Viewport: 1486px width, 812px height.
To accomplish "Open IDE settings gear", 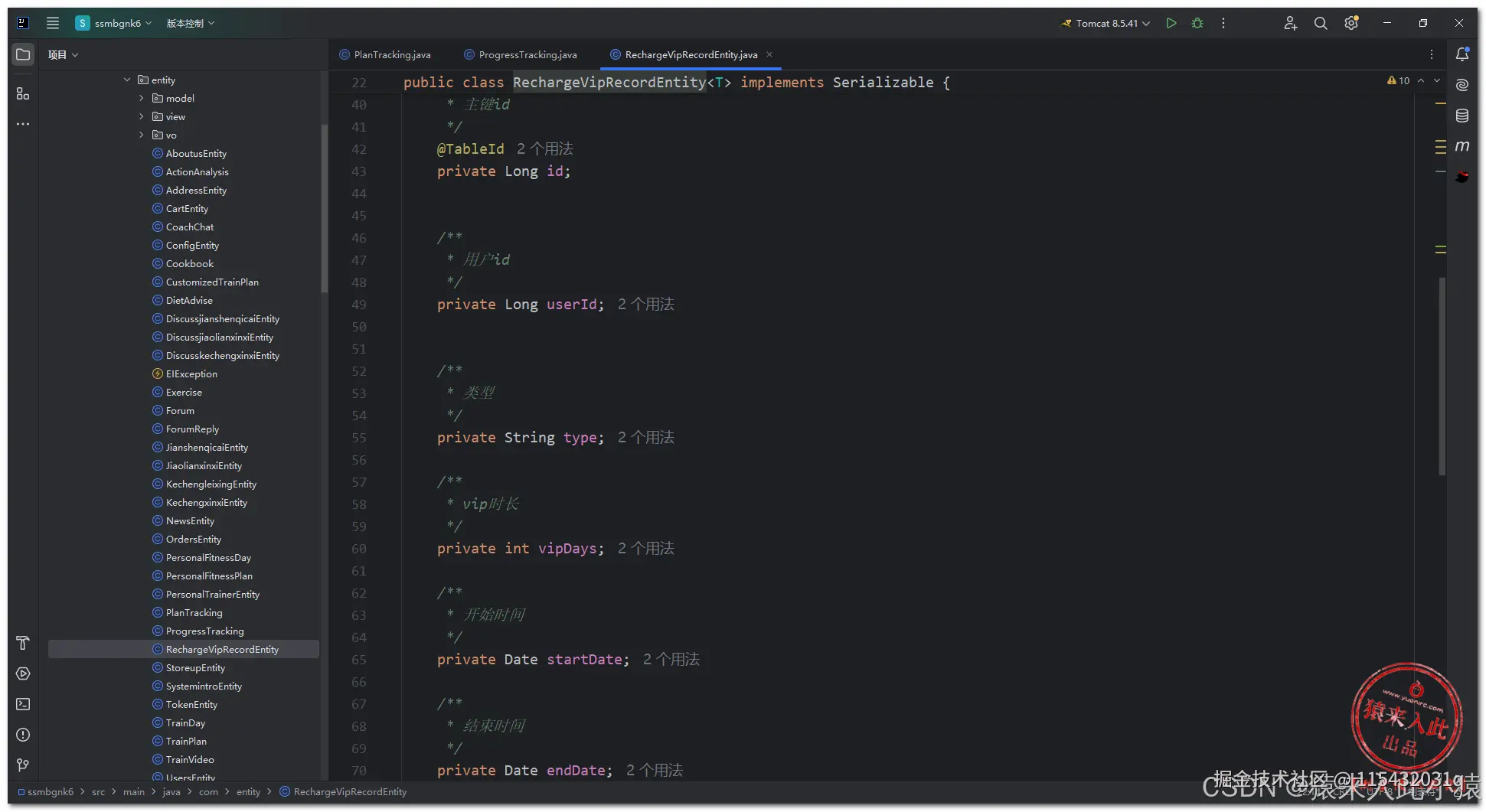I will point(1351,23).
